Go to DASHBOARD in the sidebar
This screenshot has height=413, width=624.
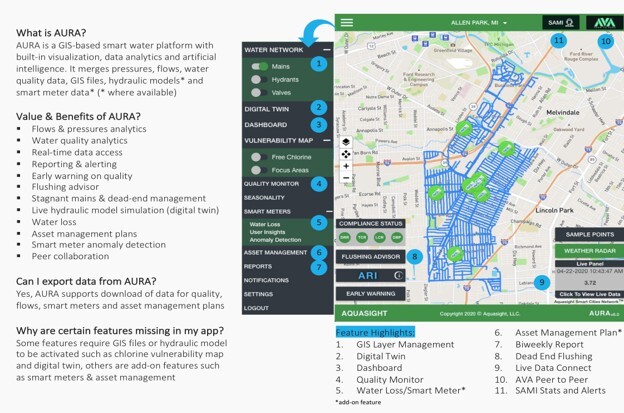tap(266, 125)
